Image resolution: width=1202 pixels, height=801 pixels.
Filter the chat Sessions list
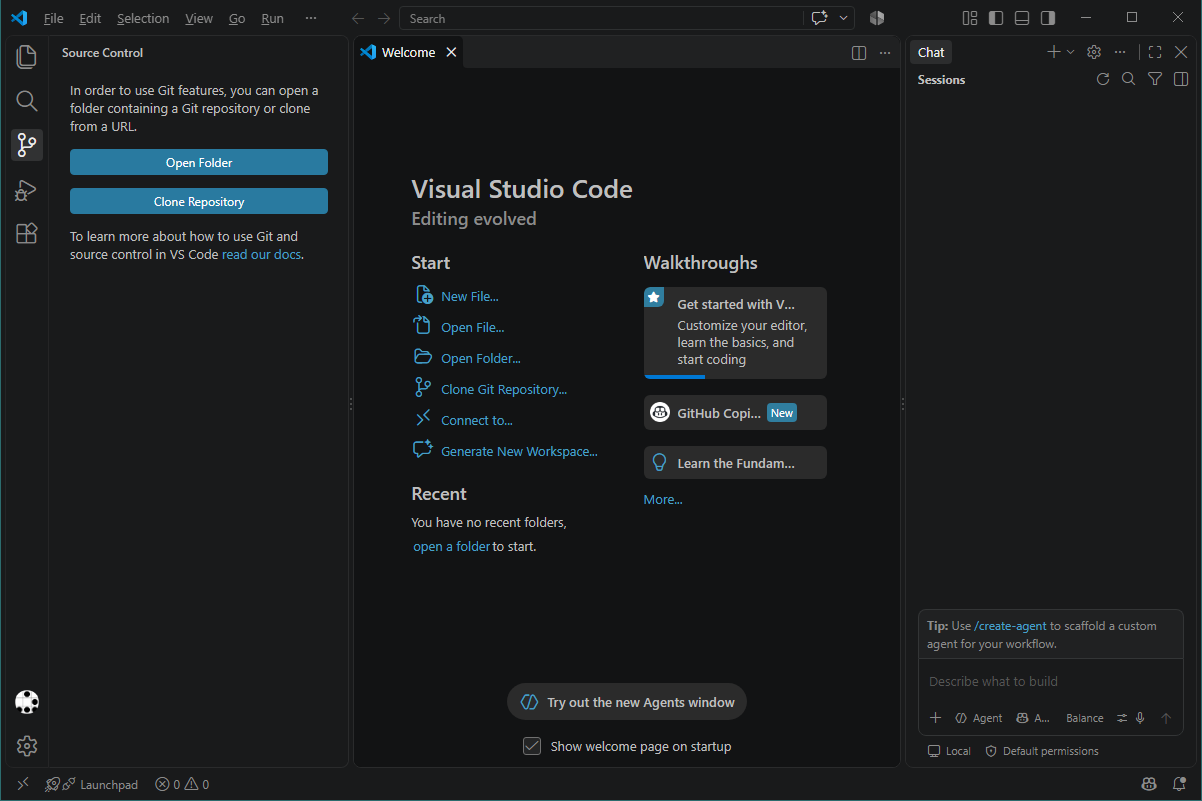coord(1155,79)
